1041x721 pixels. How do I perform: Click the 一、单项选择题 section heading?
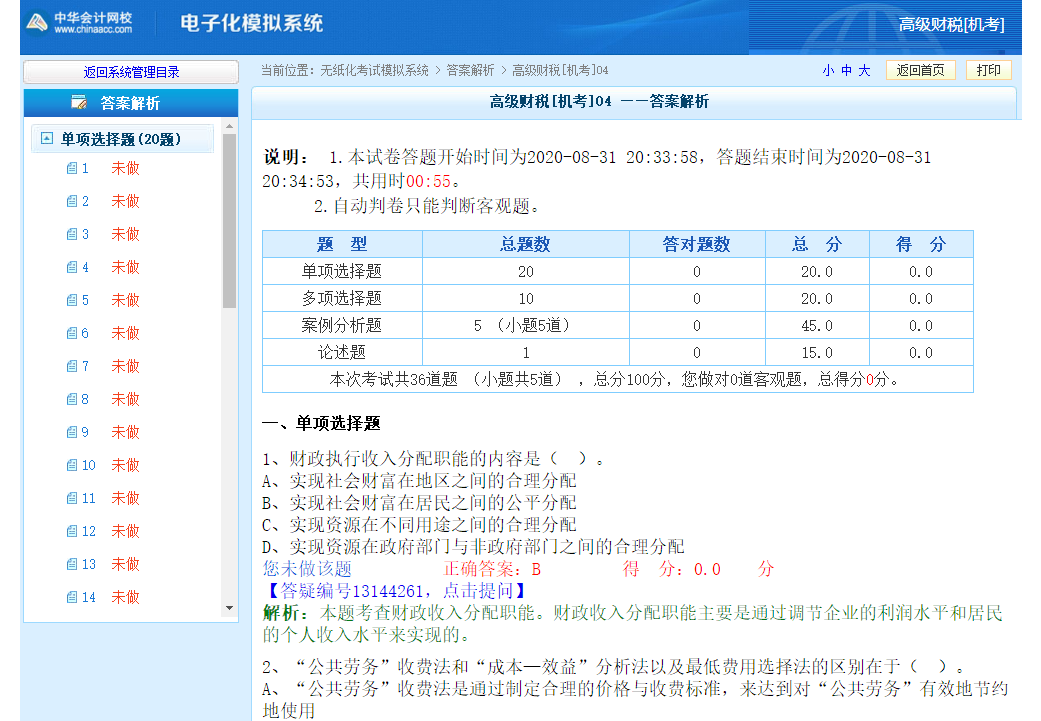coord(321,424)
